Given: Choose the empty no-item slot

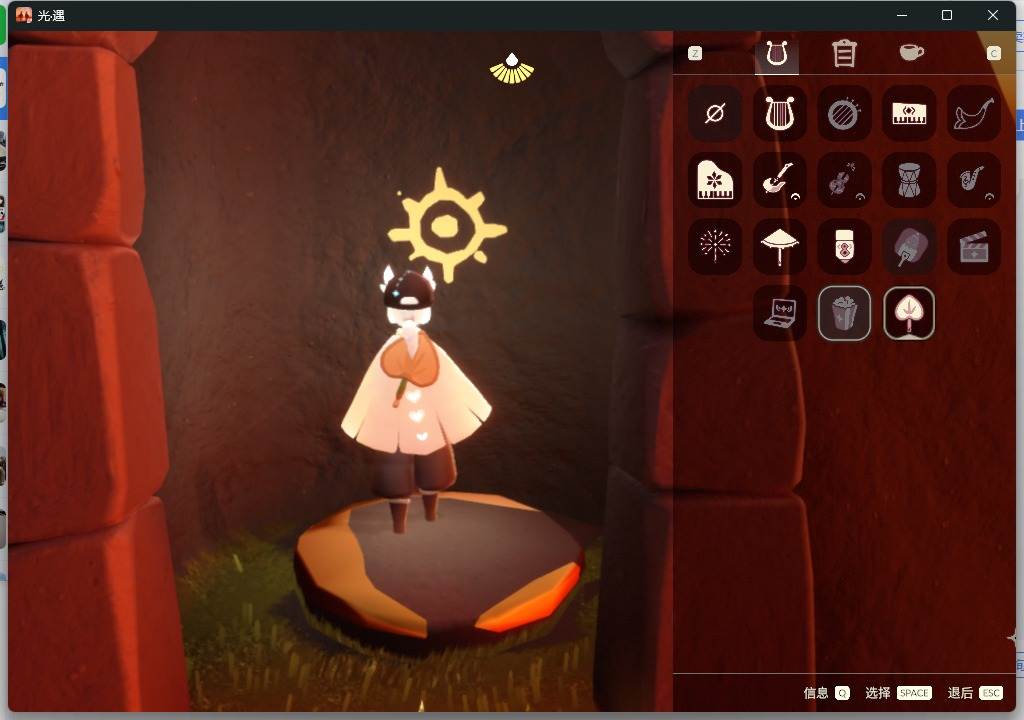Looking at the screenshot, I should coord(714,114).
